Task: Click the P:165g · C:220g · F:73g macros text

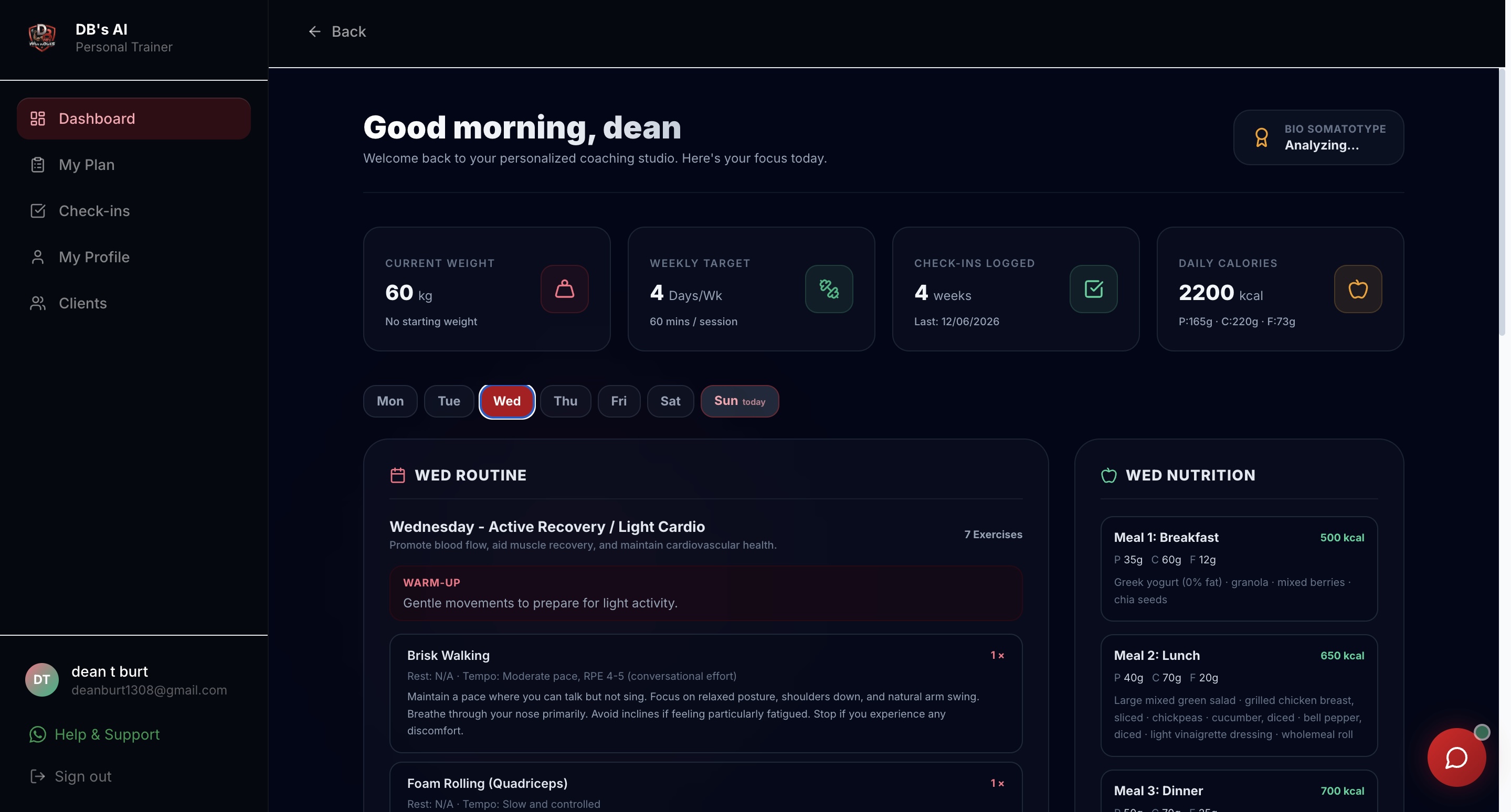Action: click(1237, 321)
